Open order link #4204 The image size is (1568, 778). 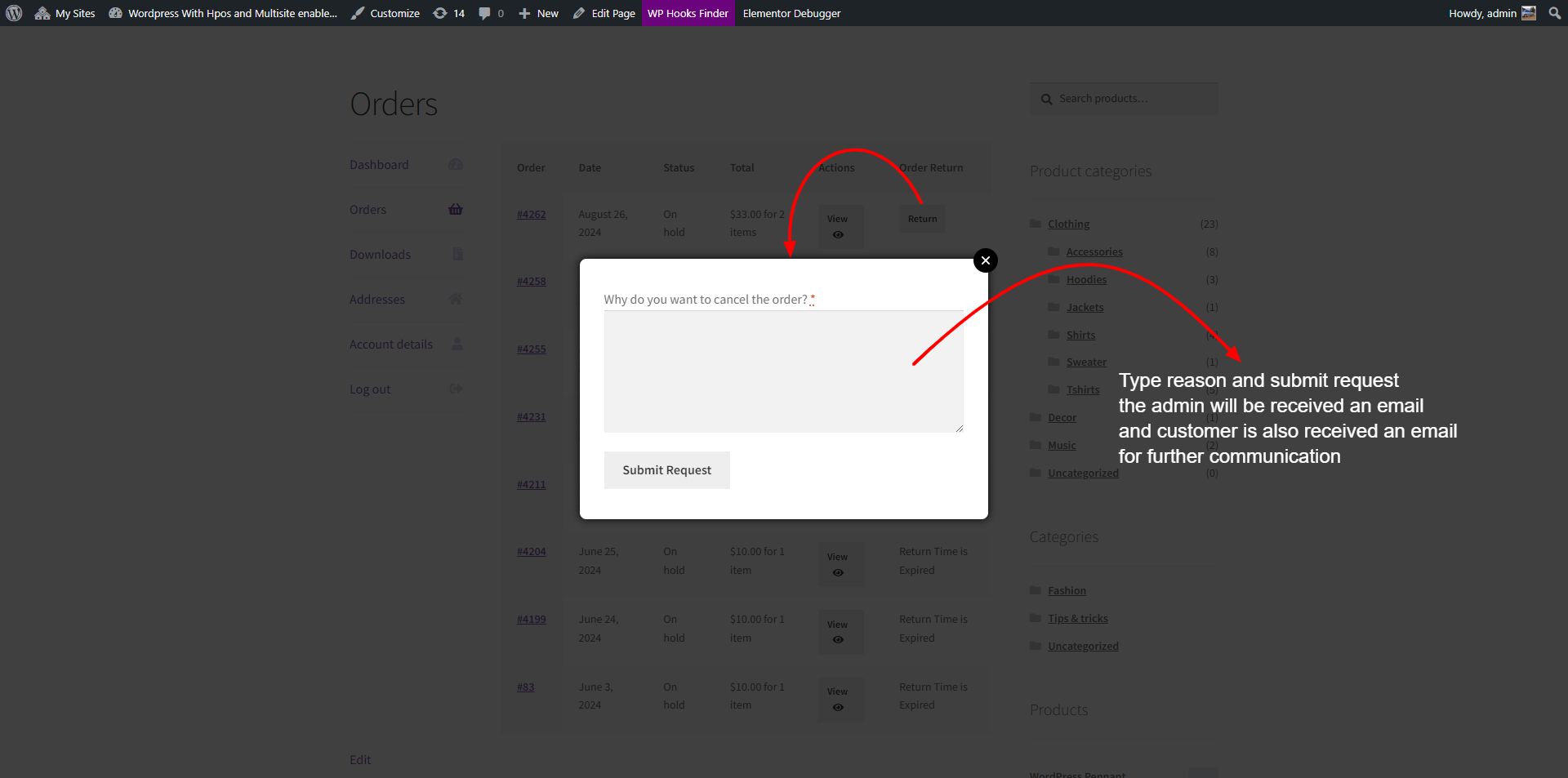531,552
